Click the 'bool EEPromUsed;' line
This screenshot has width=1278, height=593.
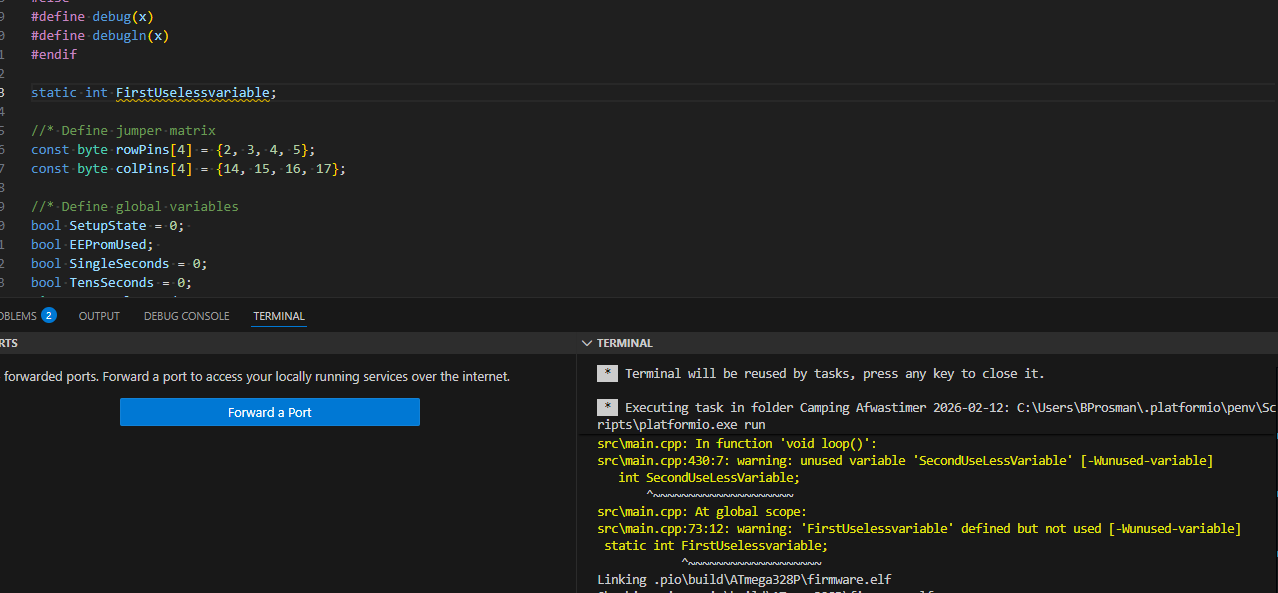click(93, 244)
